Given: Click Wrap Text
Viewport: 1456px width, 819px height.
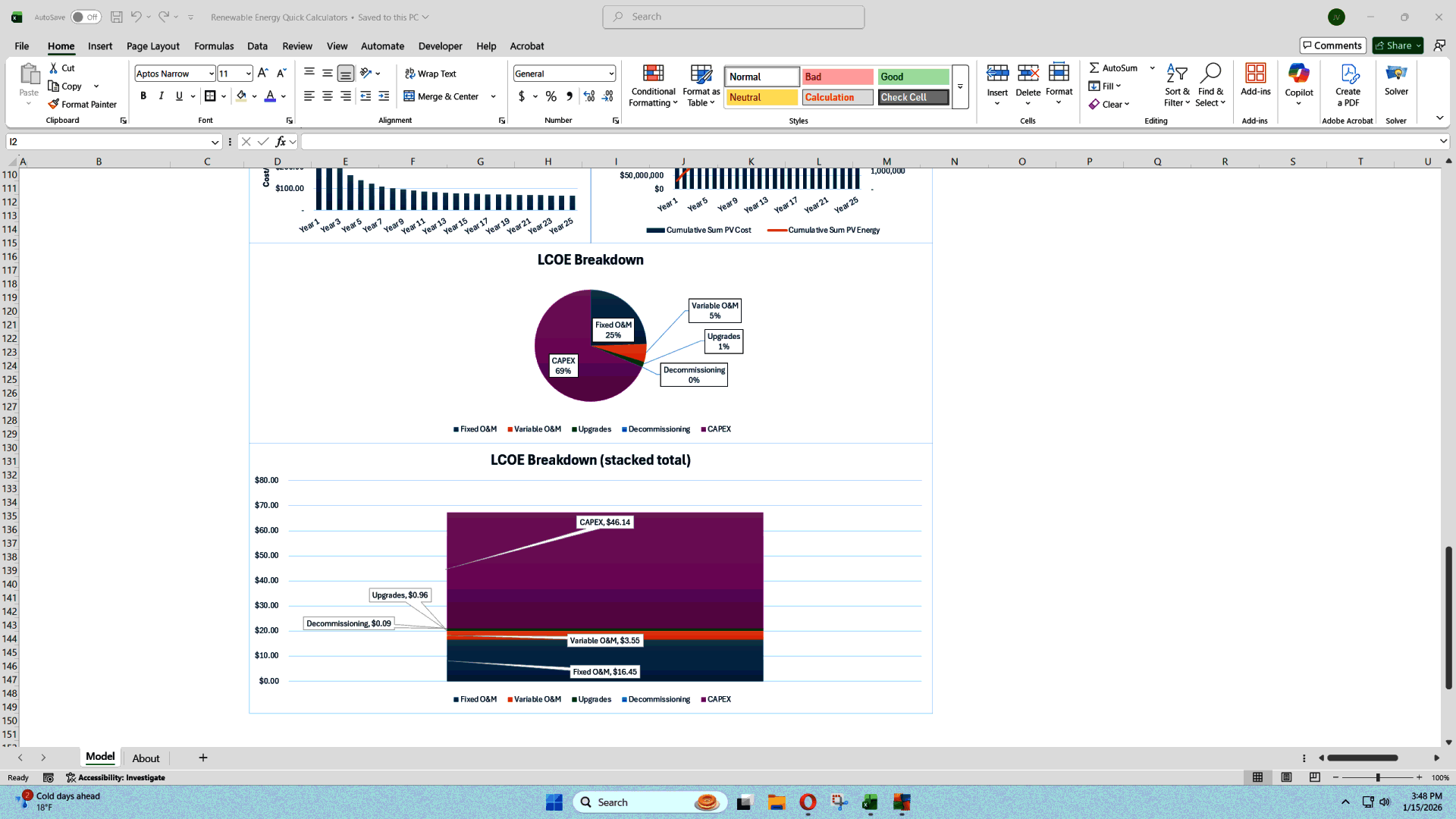Looking at the screenshot, I should point(430,74).
